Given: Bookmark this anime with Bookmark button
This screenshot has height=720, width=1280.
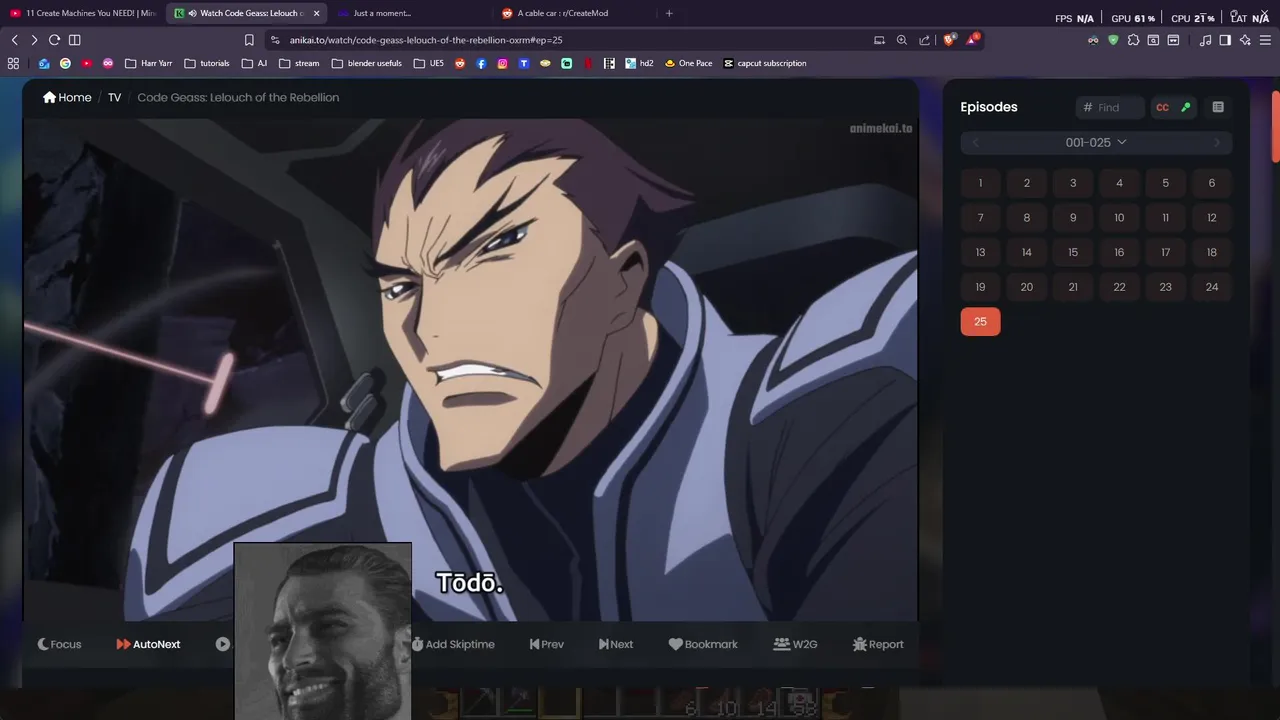Looking at the screenshot, I should (x=702, y=644).
